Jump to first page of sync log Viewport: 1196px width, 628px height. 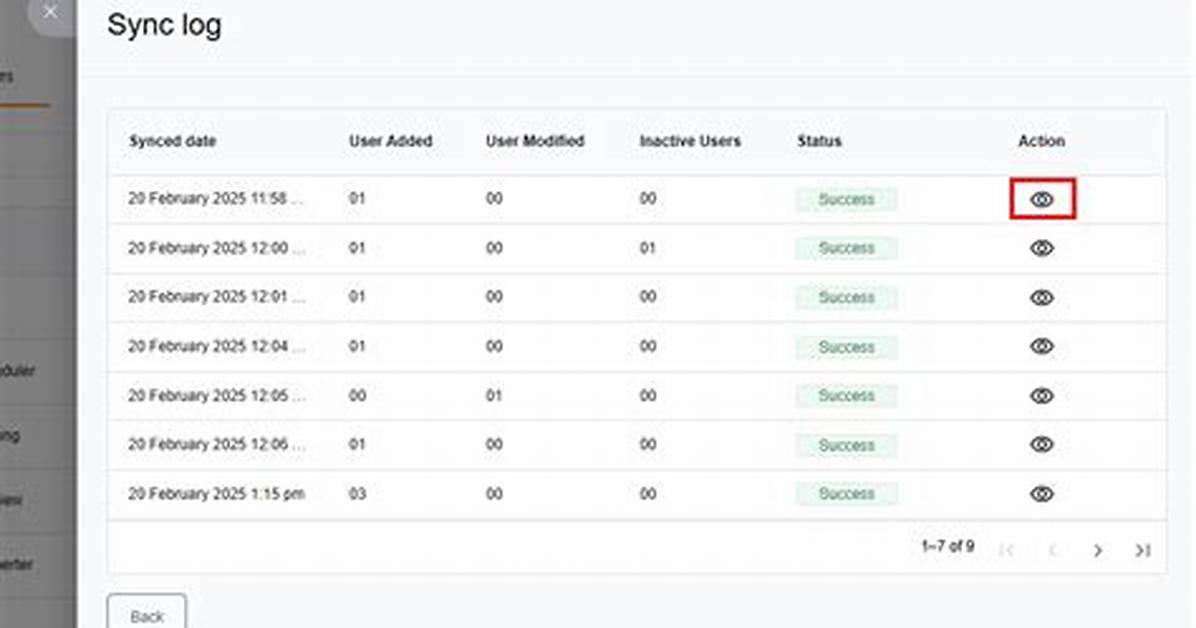tap(1007, 550)
